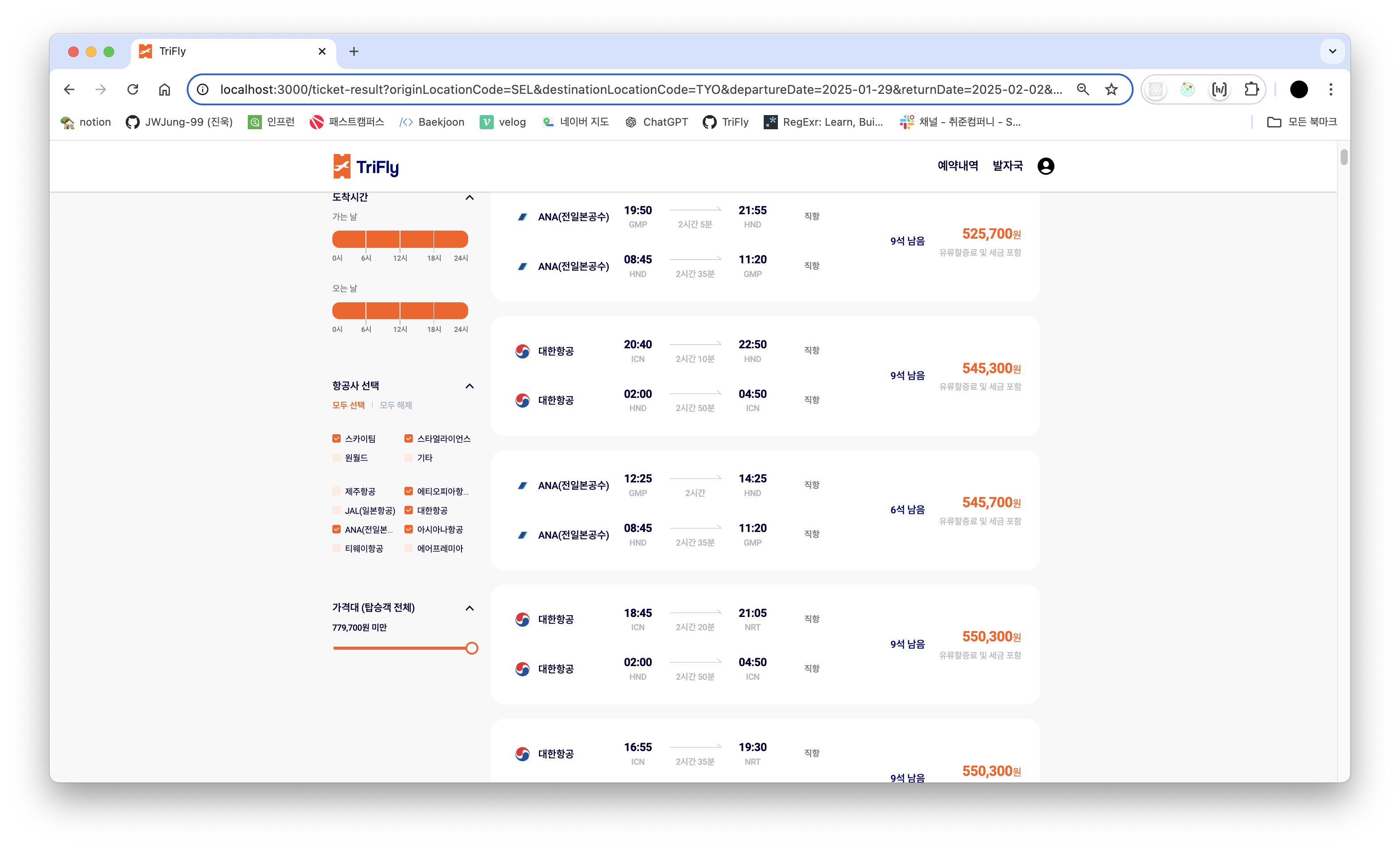This screenshot has width=1400, height=848.
Task: Open the Chrome three-dot menu
Action: click(1331, 89)
